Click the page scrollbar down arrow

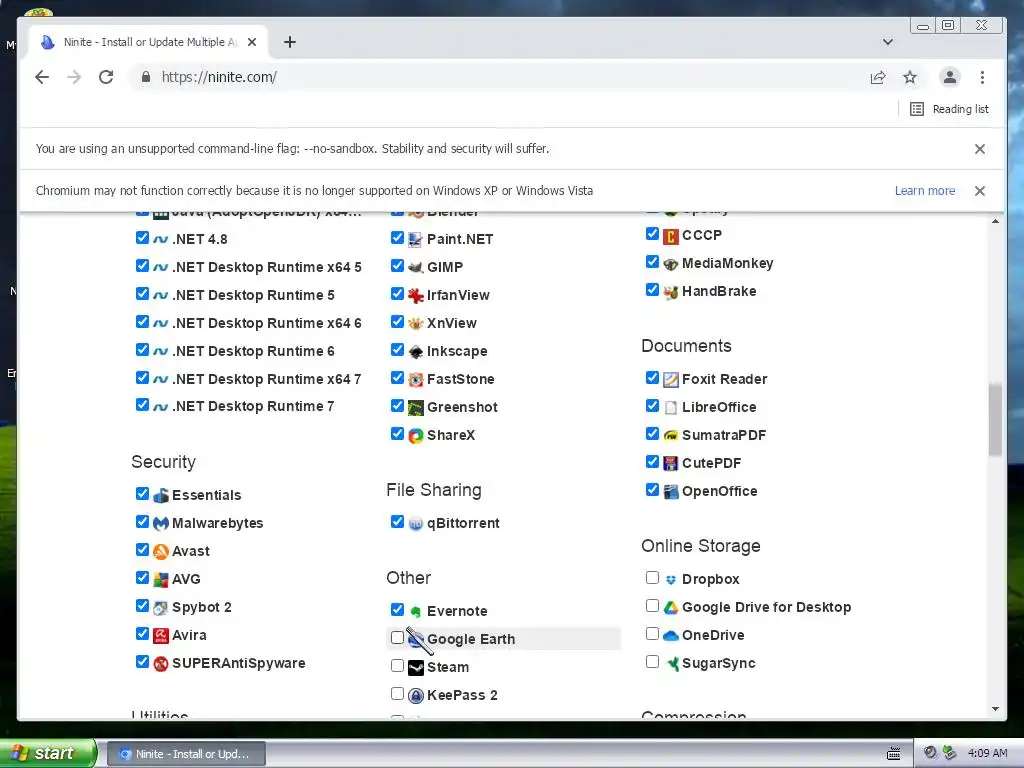995,709
